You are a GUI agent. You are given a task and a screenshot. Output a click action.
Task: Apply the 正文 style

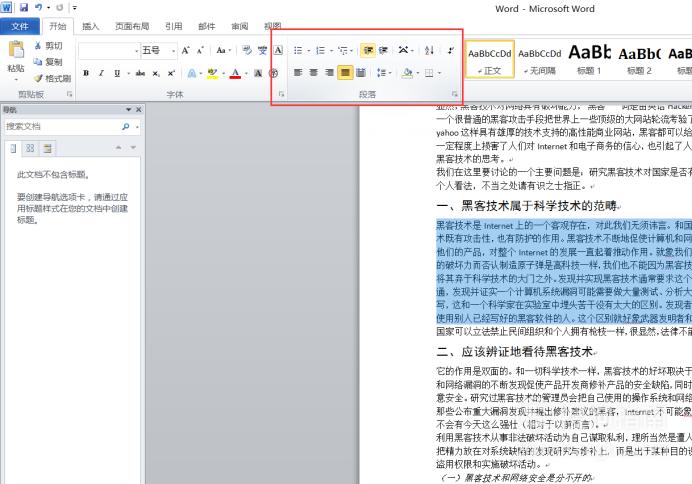click(489, 60)
